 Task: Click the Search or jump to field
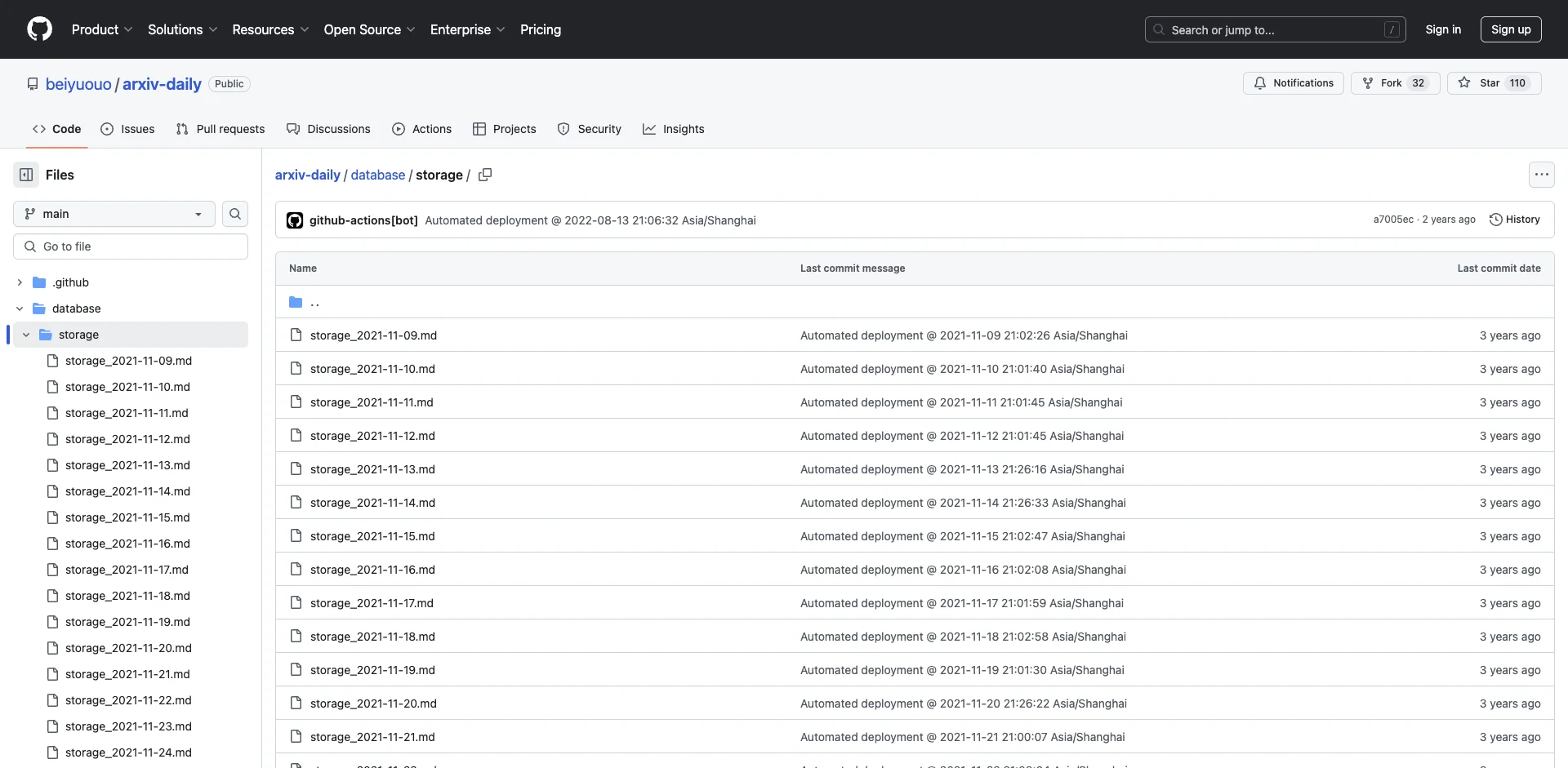pos(1276,29)
